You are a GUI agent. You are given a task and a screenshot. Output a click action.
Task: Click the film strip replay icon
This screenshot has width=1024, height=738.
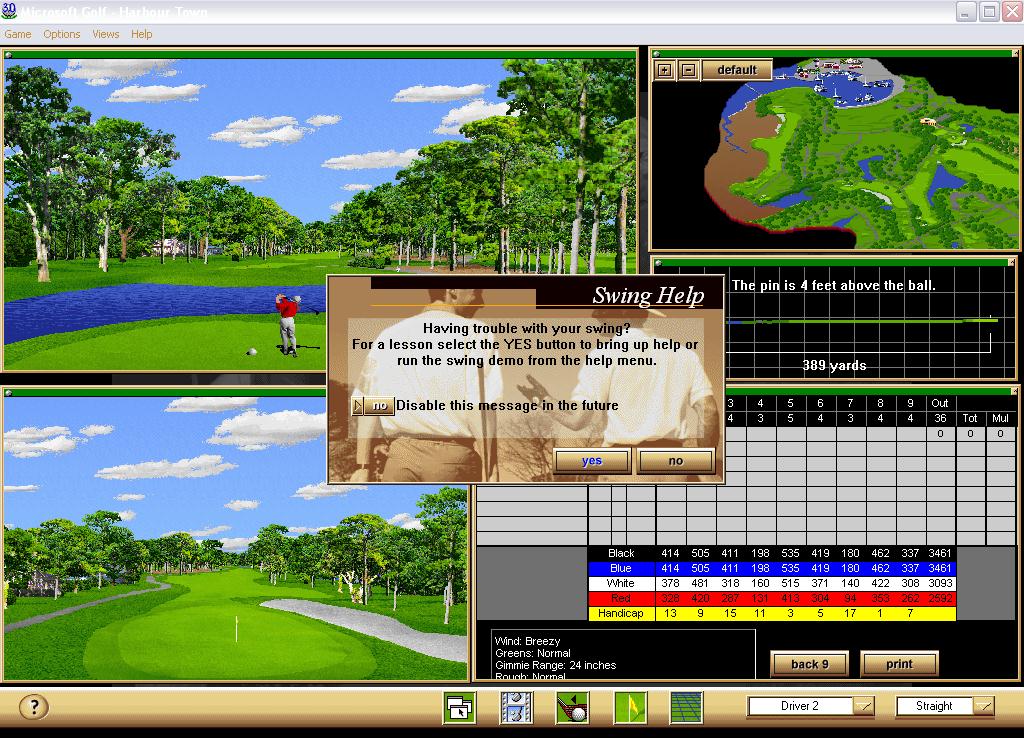(517, 708)
